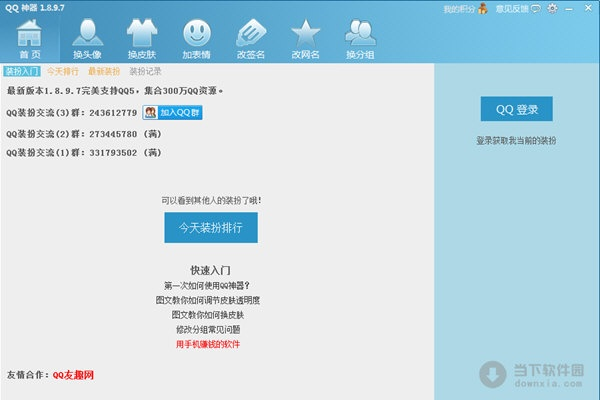Image resolution: width=600 pixels, height=400 pixels.
Task: Open QQ友趣网 partner link
Action: pos(73,375)
